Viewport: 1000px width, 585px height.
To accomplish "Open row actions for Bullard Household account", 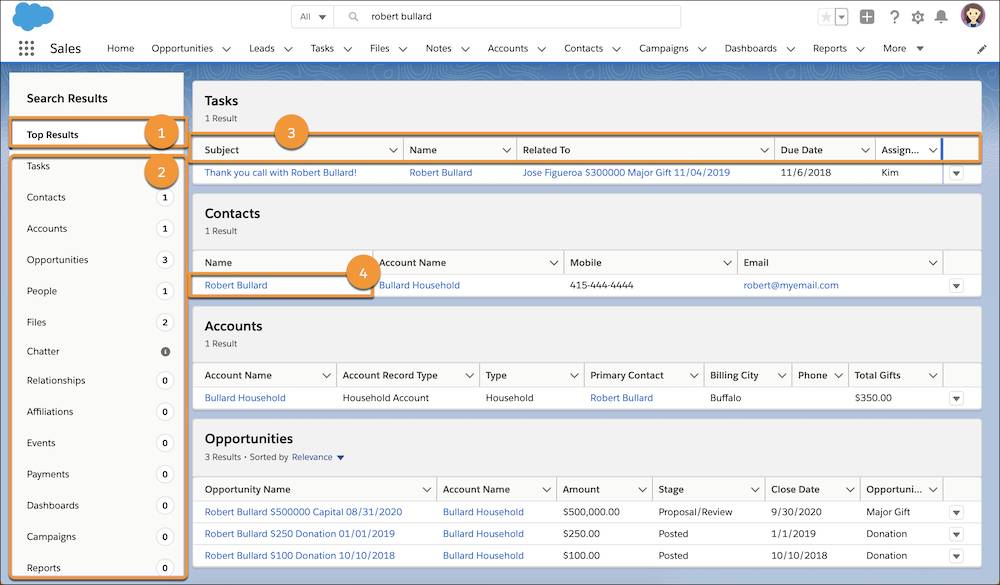I will point(956,398).
